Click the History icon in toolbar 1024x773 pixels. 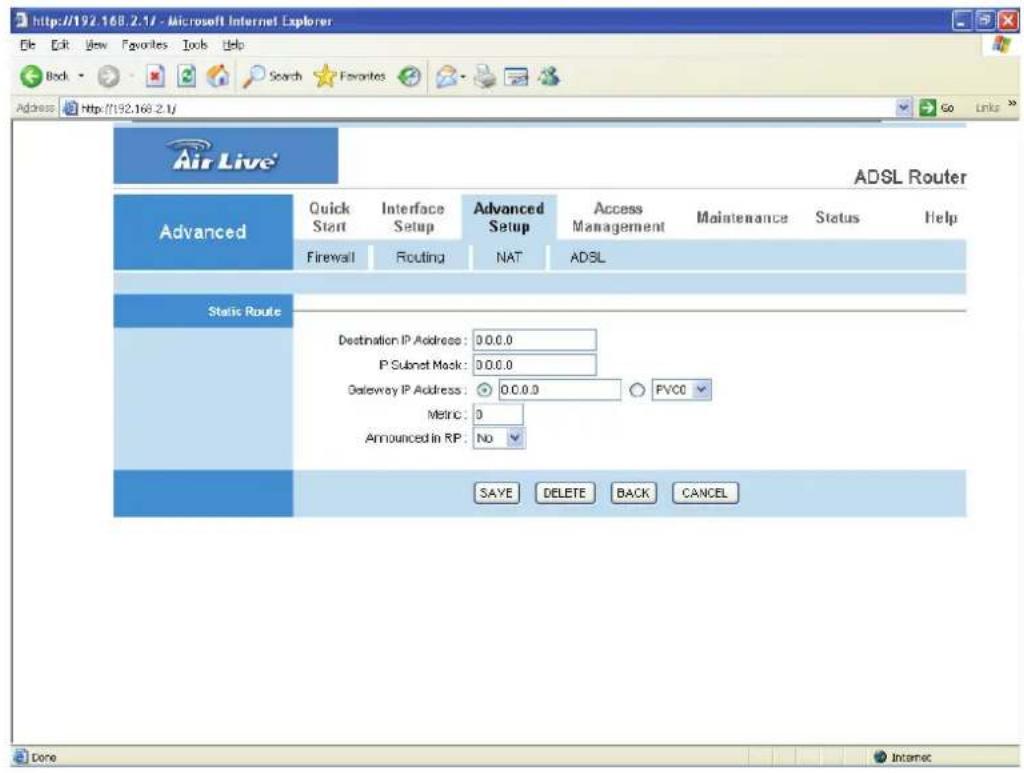409,76
